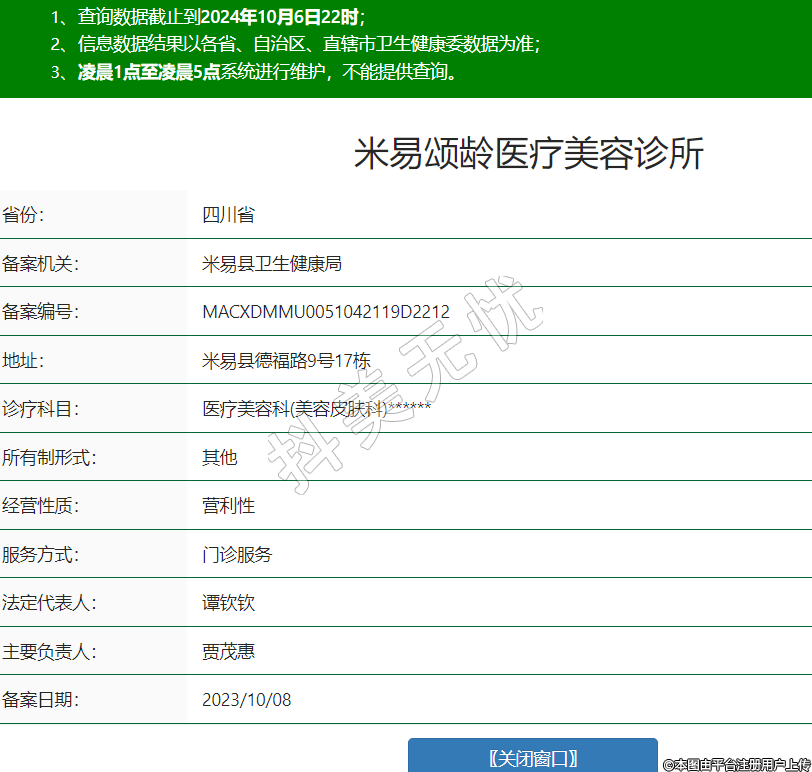Click the 诊疗科目 field label
Image resolution: width=812 pixels, height=772 pixels.
[x=40, y=409]
